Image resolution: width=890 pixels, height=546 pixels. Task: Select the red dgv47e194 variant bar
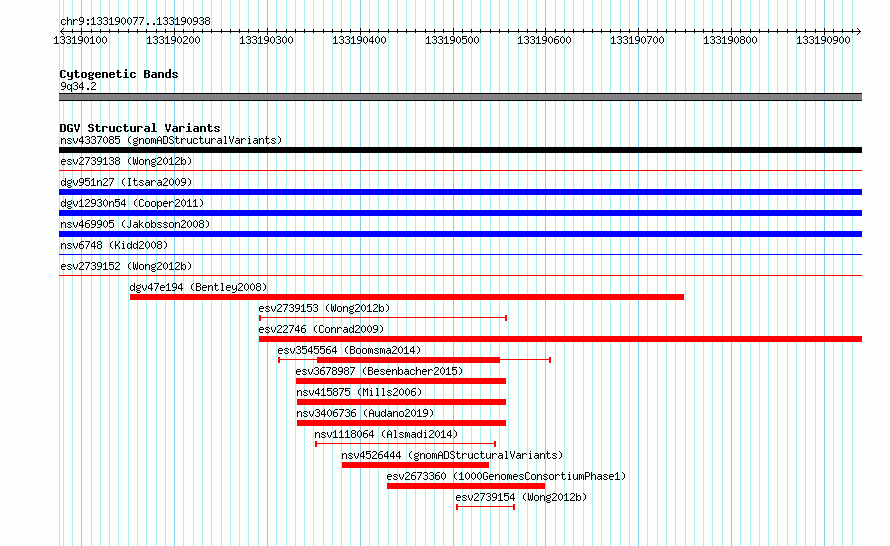coord(407,297)
